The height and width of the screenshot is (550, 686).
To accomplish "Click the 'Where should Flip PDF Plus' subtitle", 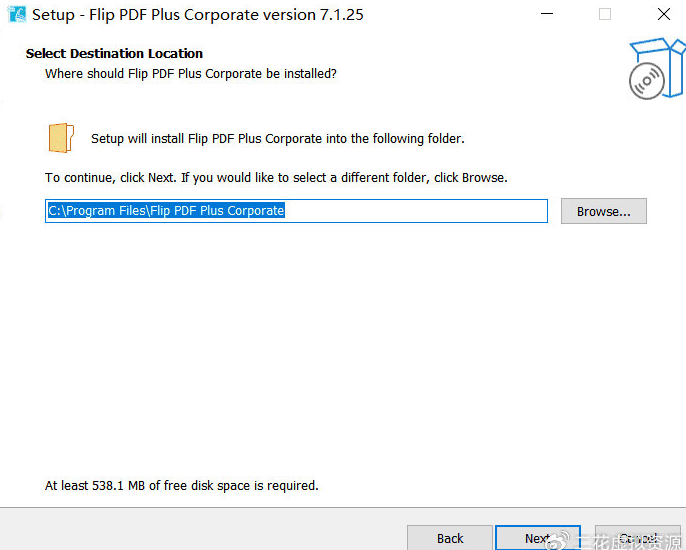I will 190,74.
